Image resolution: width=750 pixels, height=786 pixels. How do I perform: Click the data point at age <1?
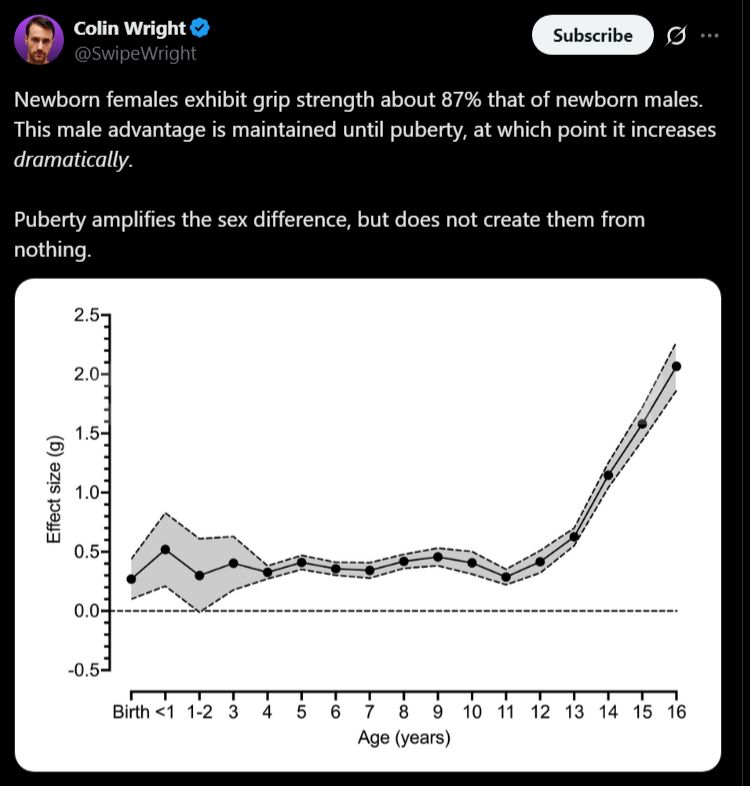(165, 549)
